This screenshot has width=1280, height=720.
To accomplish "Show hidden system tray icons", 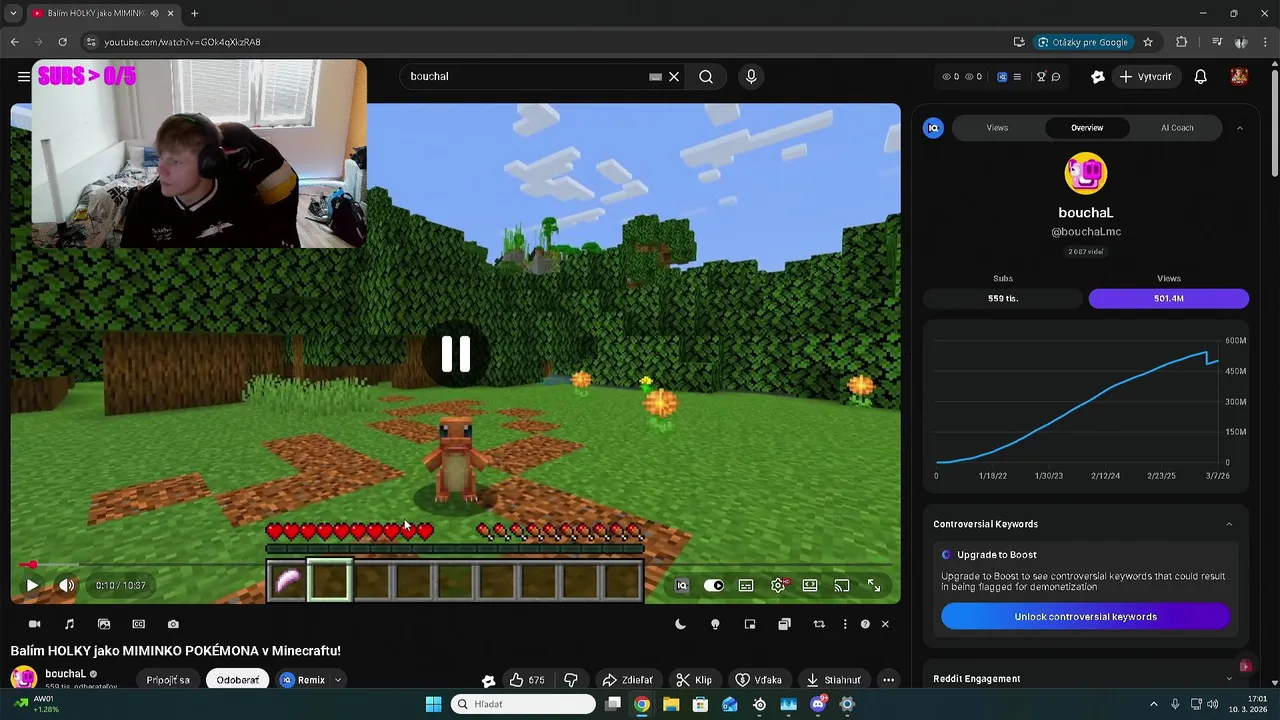I will click(x=1153, y=704).
